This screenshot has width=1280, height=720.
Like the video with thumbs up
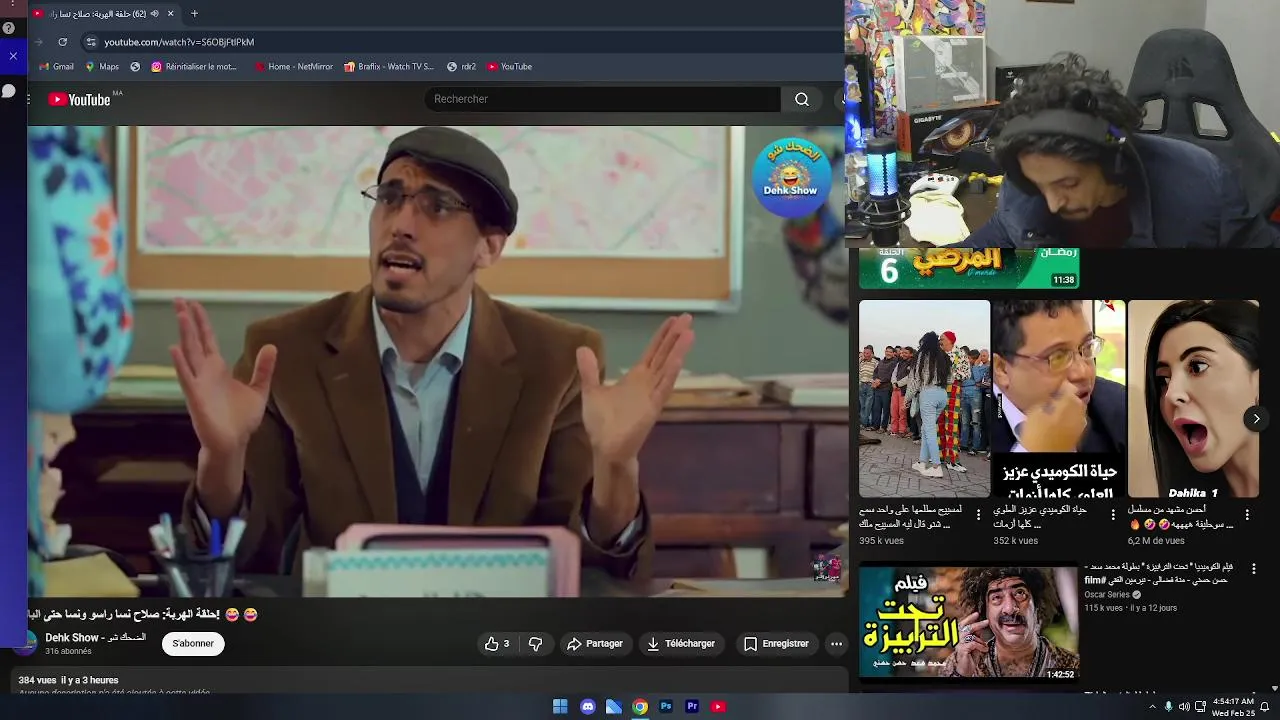498,644
